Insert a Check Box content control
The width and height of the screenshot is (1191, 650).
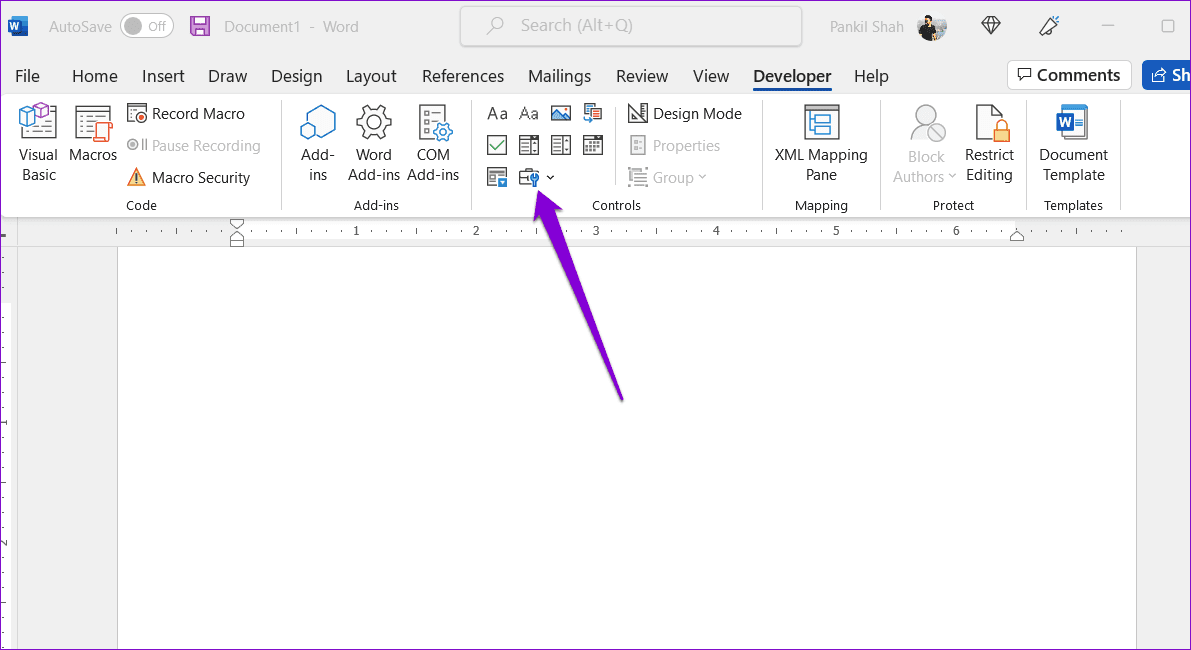[497, 145]
